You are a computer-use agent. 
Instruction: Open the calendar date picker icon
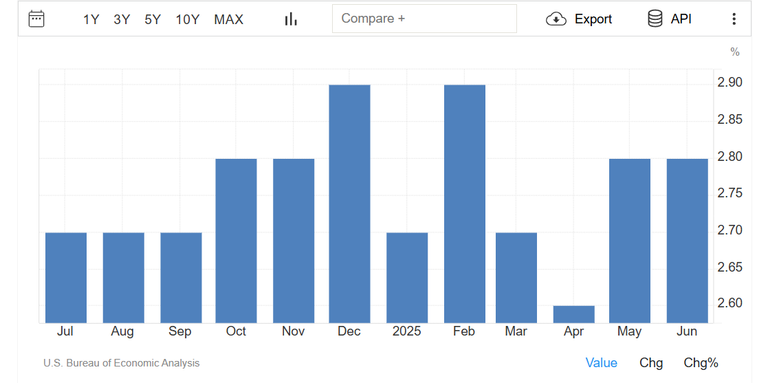(x=37, y=19)
